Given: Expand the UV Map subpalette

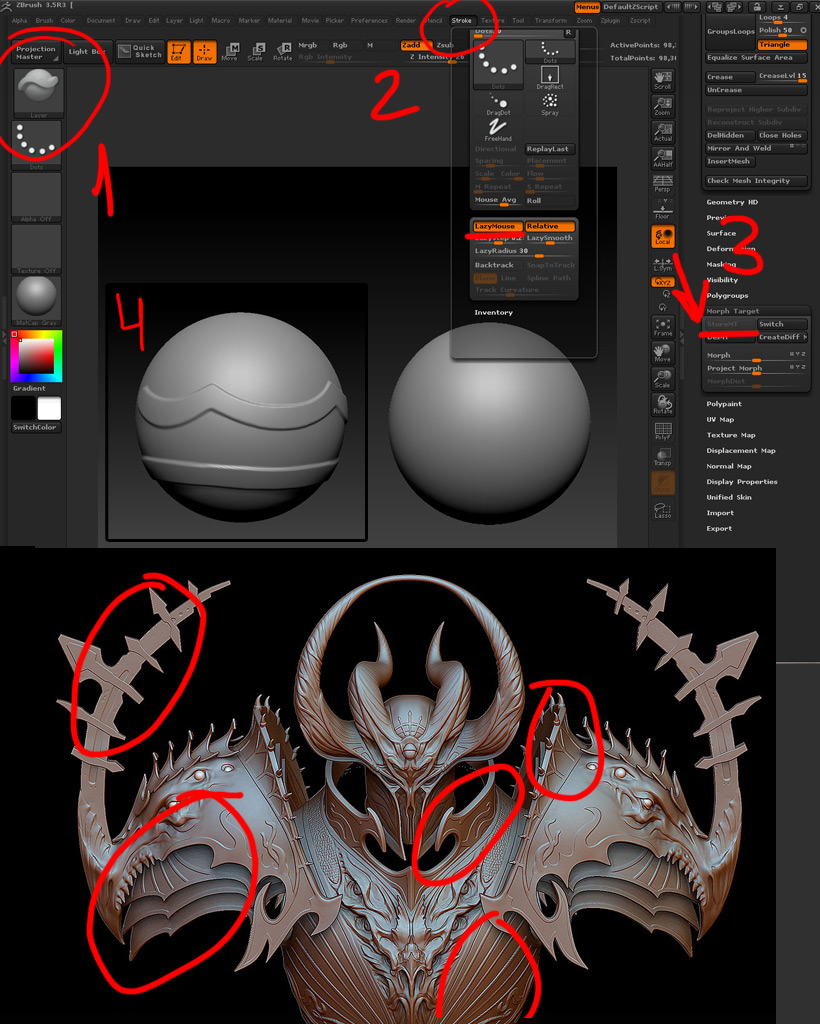Looking at the screenshot, I should [720, 420].
